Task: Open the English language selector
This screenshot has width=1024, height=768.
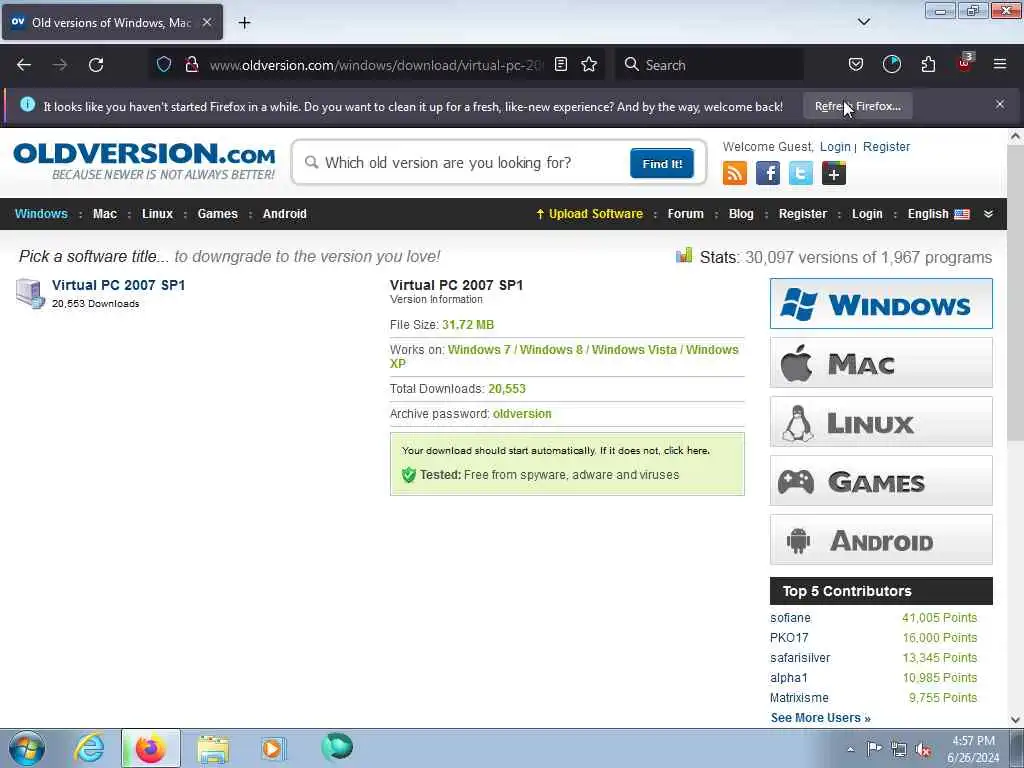Action: (938, 214)
